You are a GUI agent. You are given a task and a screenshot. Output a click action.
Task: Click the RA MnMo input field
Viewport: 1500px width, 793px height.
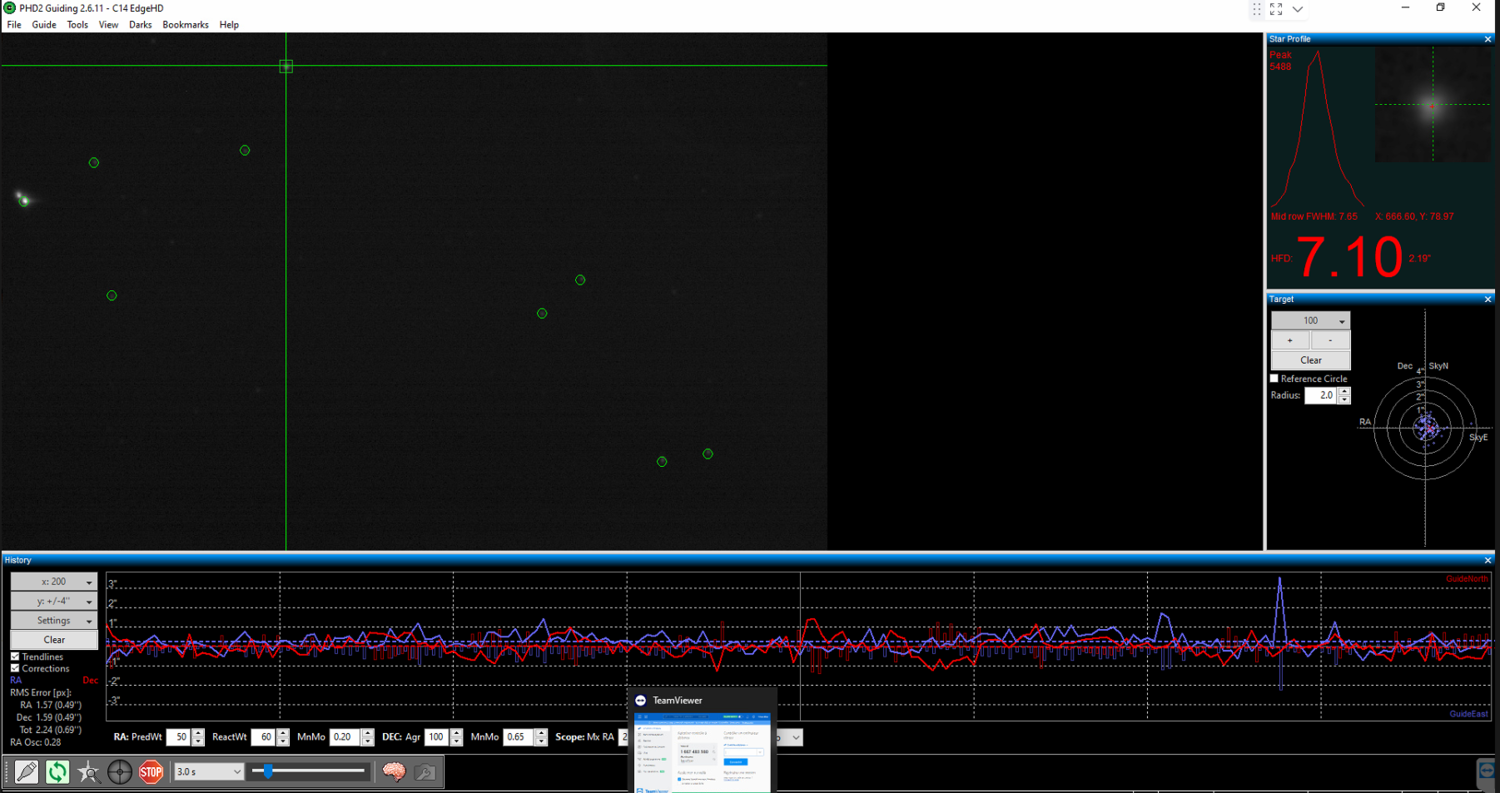coord(344,737)
